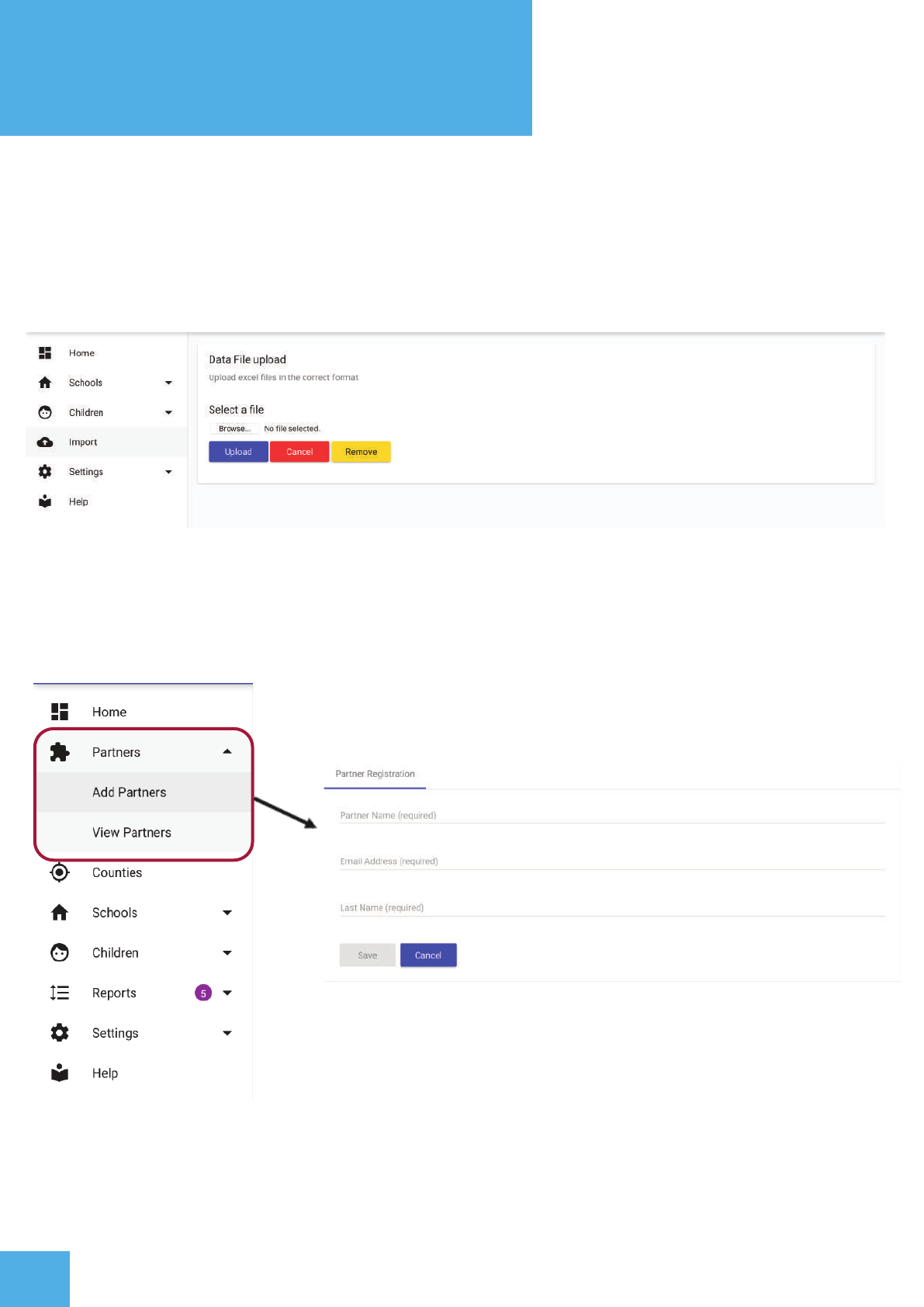The width and height of the screenshot is (924, 1307).
Task: Click the Help book icon in lower sidebar
Action: (60, 1073)
